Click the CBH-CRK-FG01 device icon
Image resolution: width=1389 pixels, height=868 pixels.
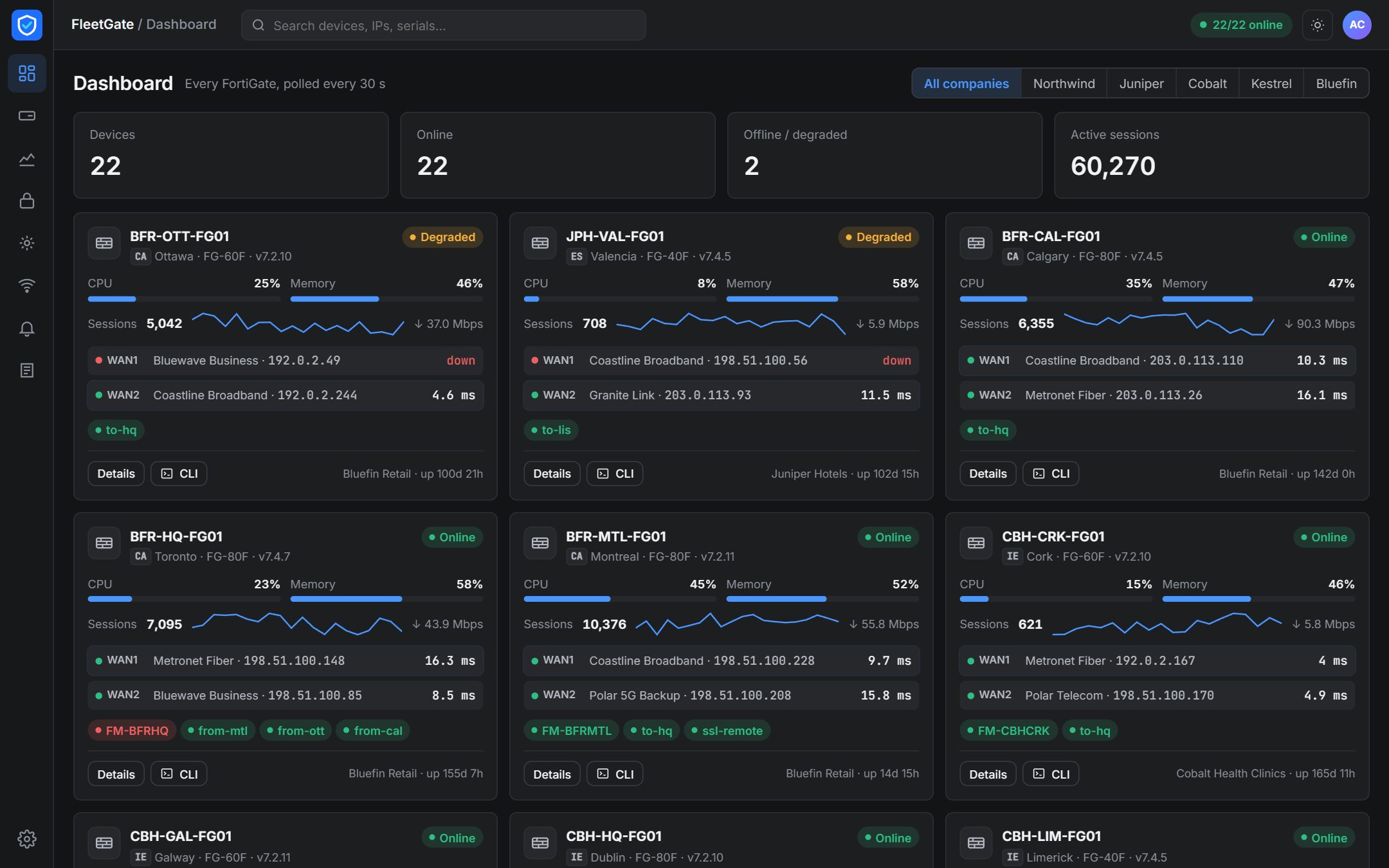tap(976, 543)
